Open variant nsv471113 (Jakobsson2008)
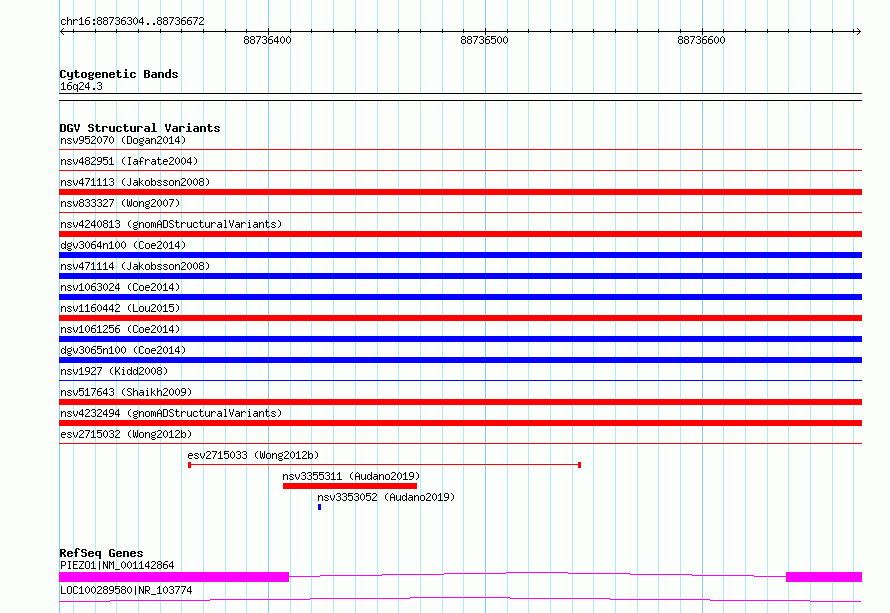This screenshot has width=890, height=613. tap(135, 182)
